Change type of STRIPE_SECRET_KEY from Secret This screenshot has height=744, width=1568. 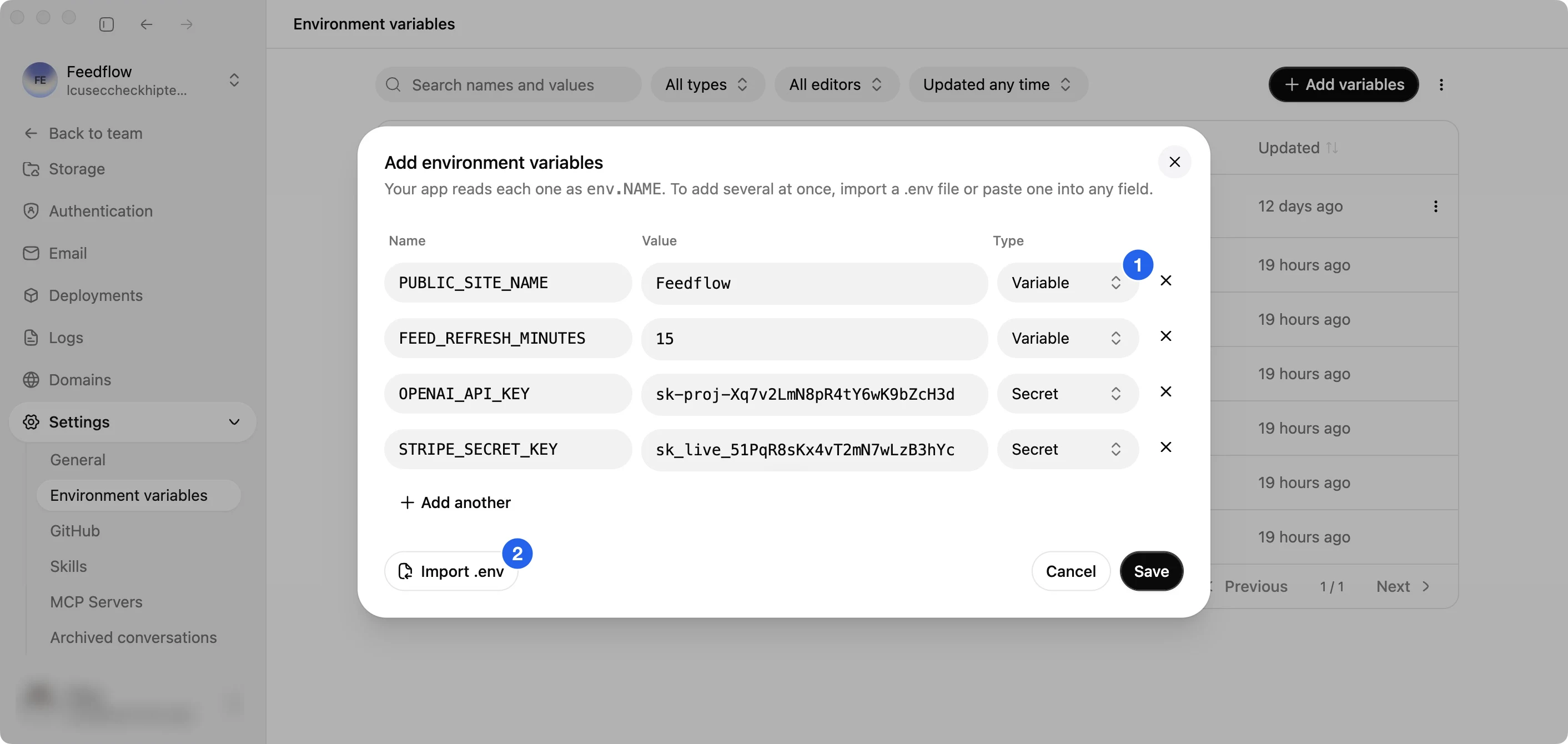1067,449
